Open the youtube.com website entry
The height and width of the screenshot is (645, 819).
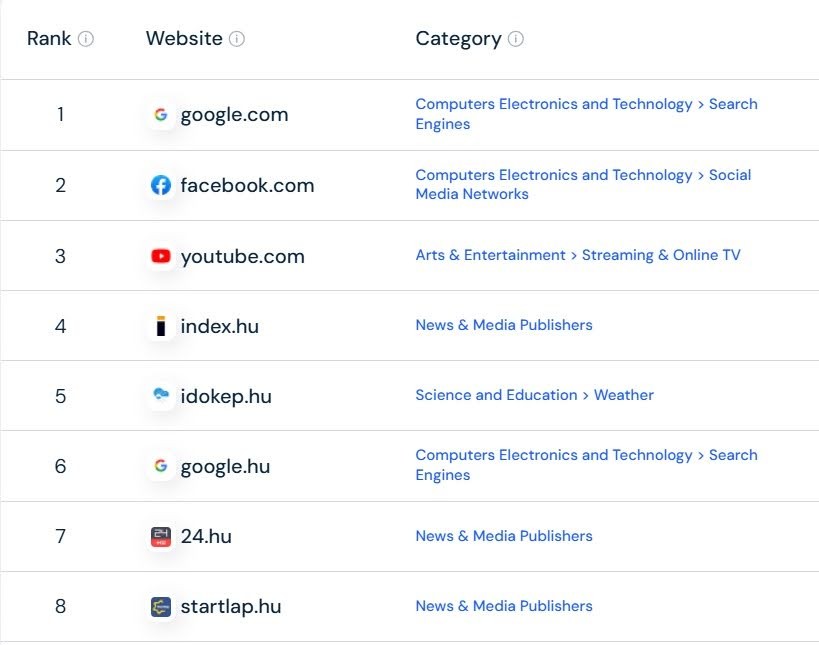pyautogui.click(x=242, y=256)
